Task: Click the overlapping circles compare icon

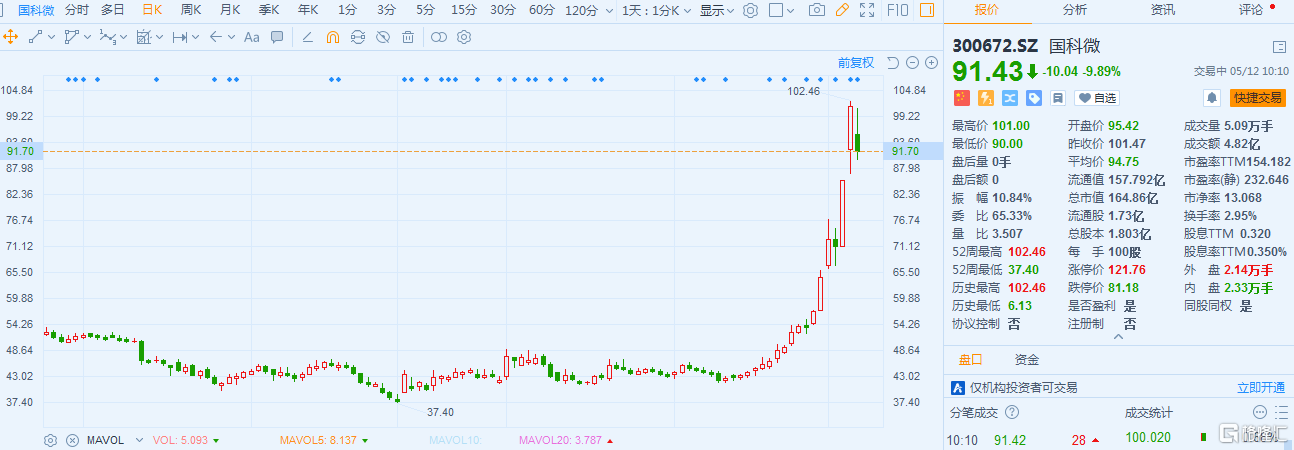Action: point(439,37)
